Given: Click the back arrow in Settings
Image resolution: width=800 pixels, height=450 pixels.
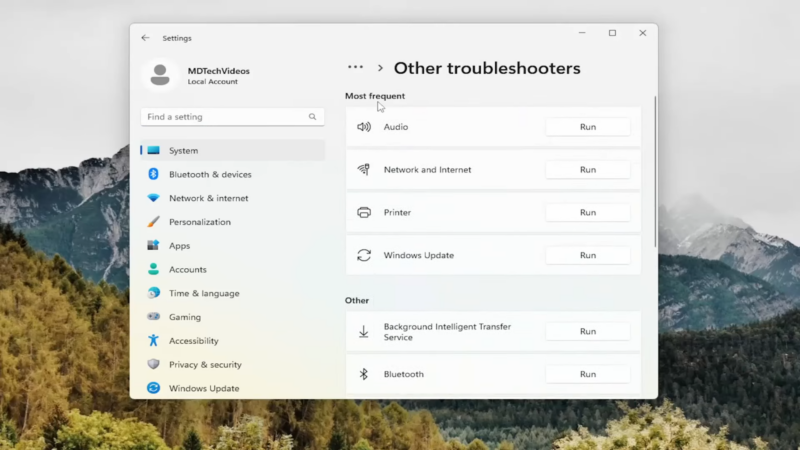Looking at the screenshot, I should [x=145, y=38].
